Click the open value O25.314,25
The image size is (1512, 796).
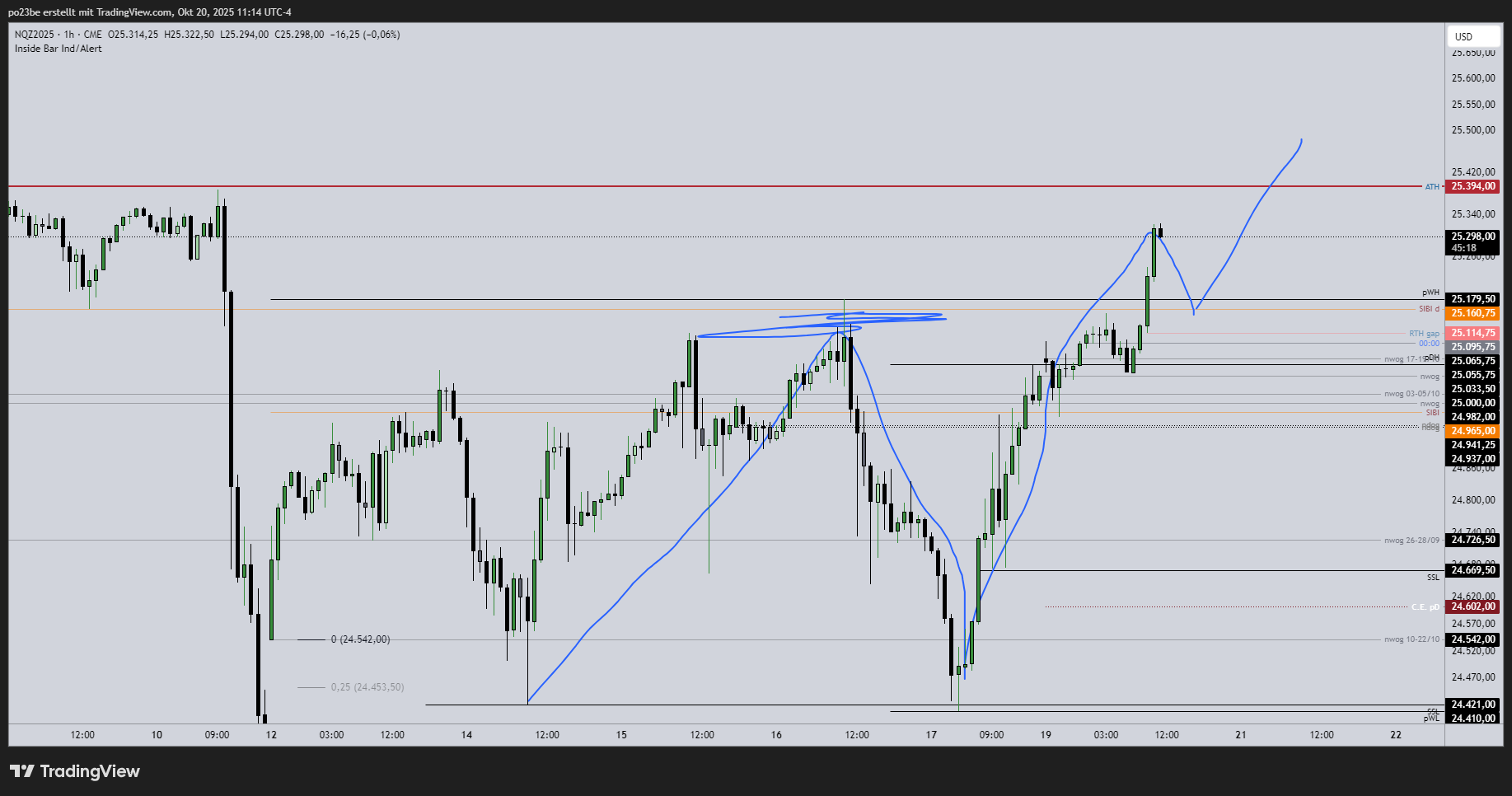tap(133, 35)
